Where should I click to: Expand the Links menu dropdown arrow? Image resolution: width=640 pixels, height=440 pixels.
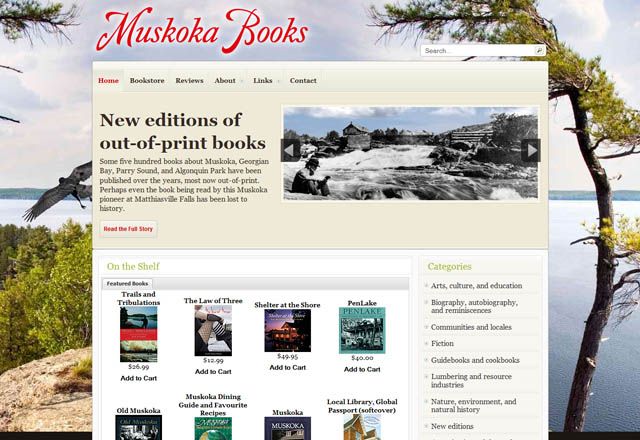click(x=278, y=81)
